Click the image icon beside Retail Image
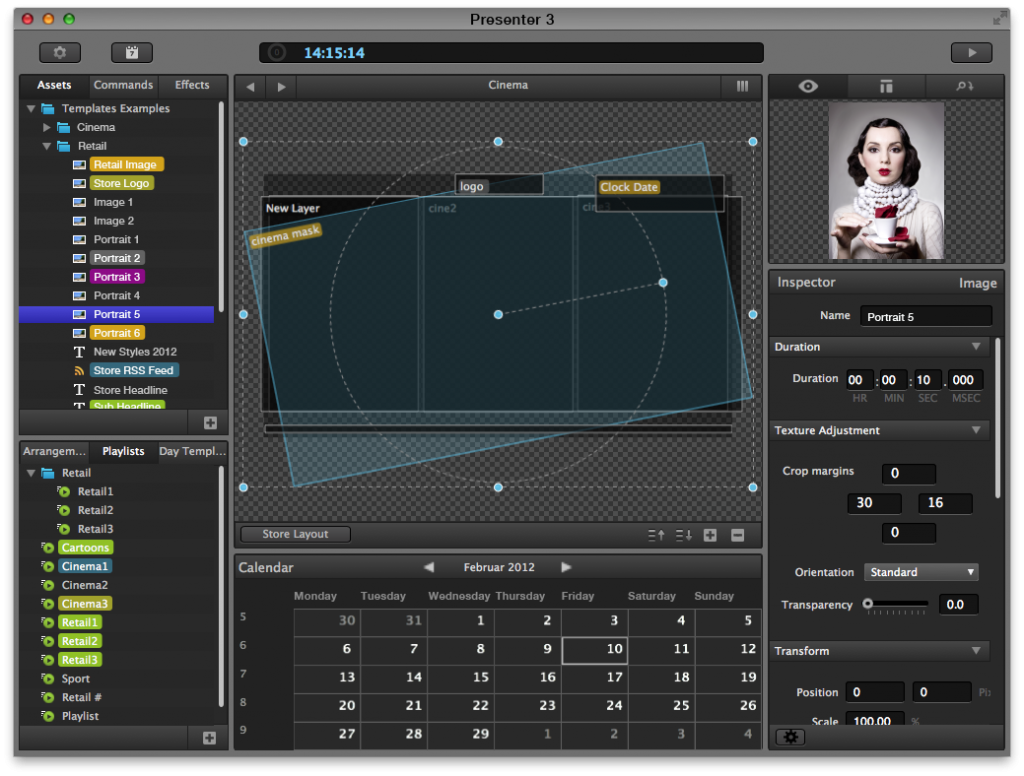The height and width of the screenshot is (776, 1024). click(x=79, y=165)
